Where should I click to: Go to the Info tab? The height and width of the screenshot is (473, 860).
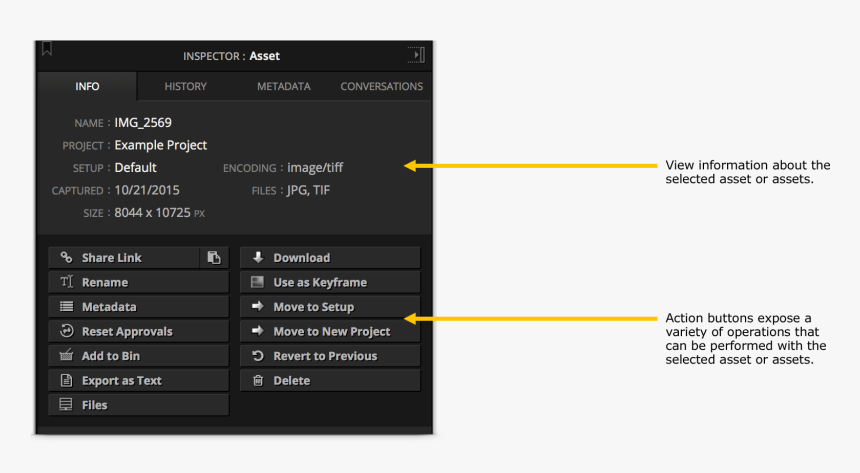coord(87,87)
